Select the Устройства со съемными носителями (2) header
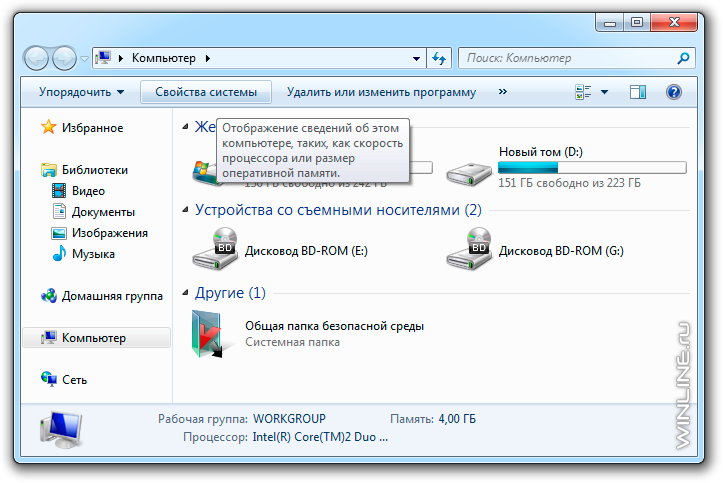The height and width of the screenshot is (483, 723). point(338,210)
